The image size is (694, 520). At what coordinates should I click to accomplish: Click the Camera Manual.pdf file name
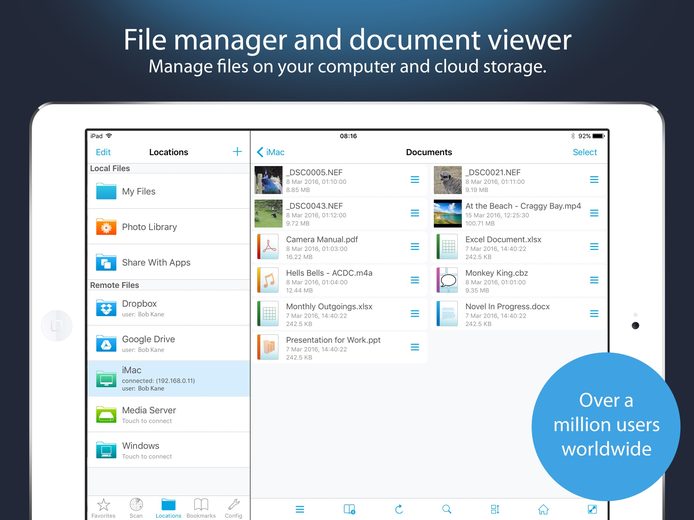tap(322, 239)
